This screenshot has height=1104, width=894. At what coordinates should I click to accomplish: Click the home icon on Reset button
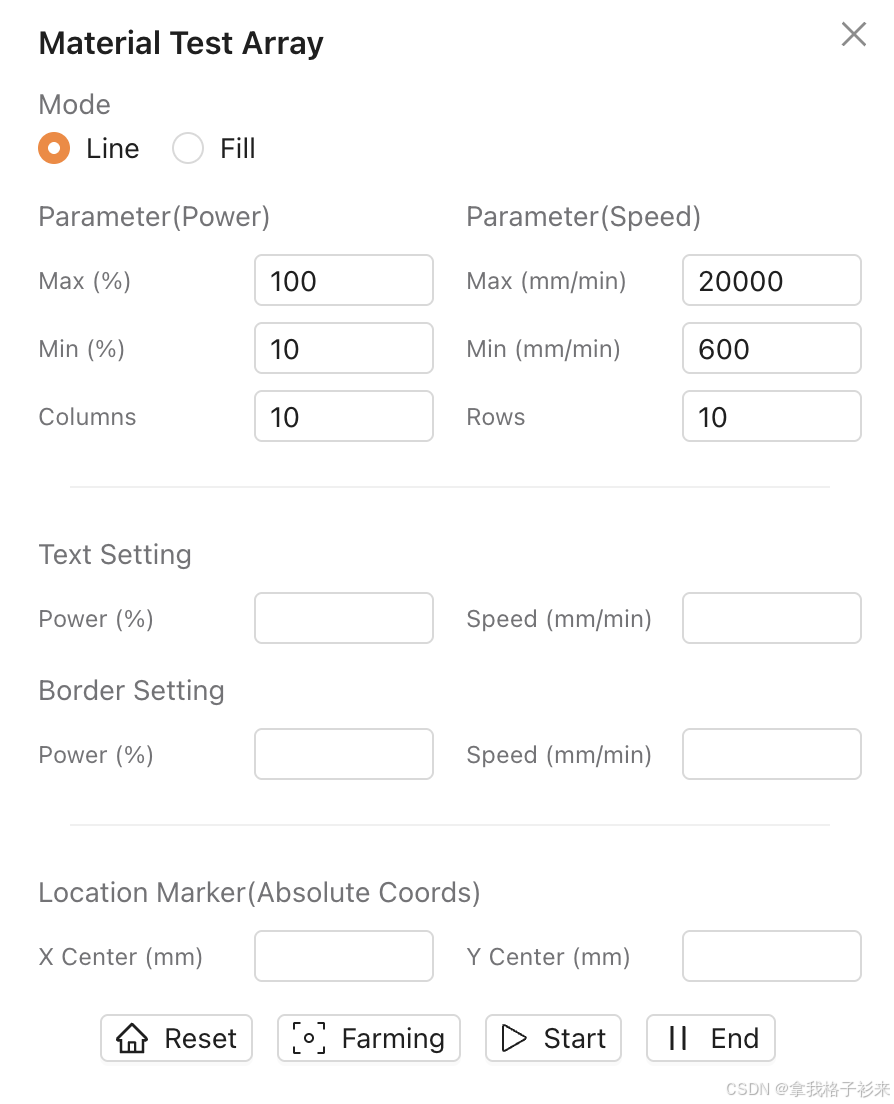point(132,1038)
